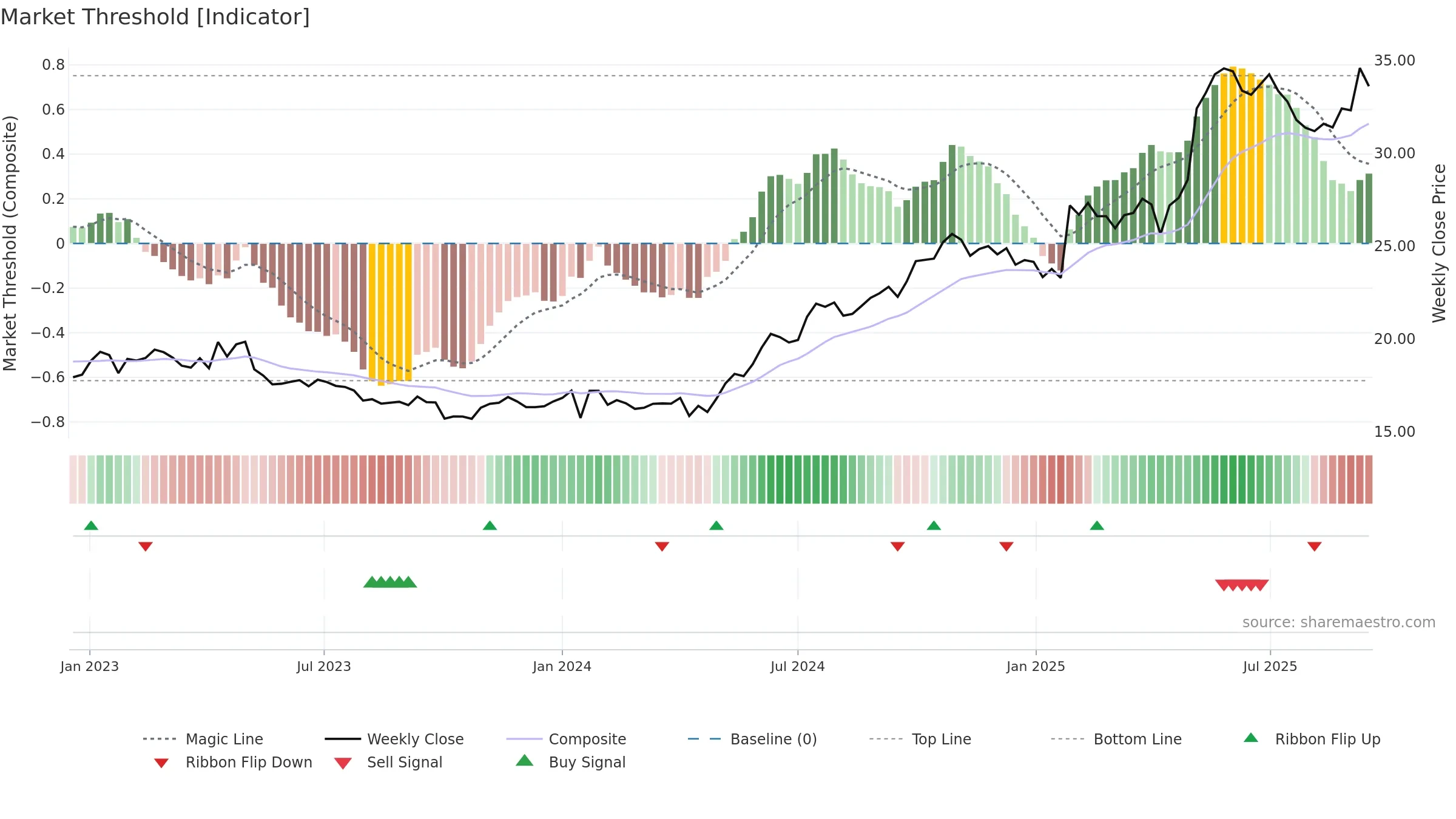Viewport: 1456px width, 819px height.
Task: Click the ribbon flip down marker in Aug 2025
Action: click(x=1315, y=547)
